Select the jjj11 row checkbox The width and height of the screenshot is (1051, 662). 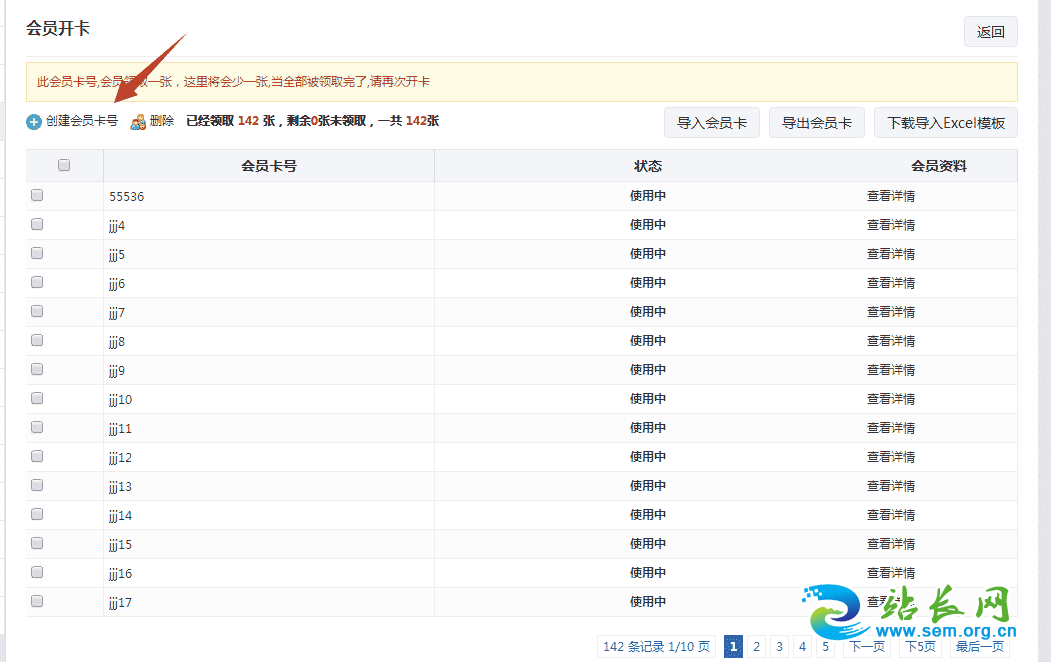[37, 427]
